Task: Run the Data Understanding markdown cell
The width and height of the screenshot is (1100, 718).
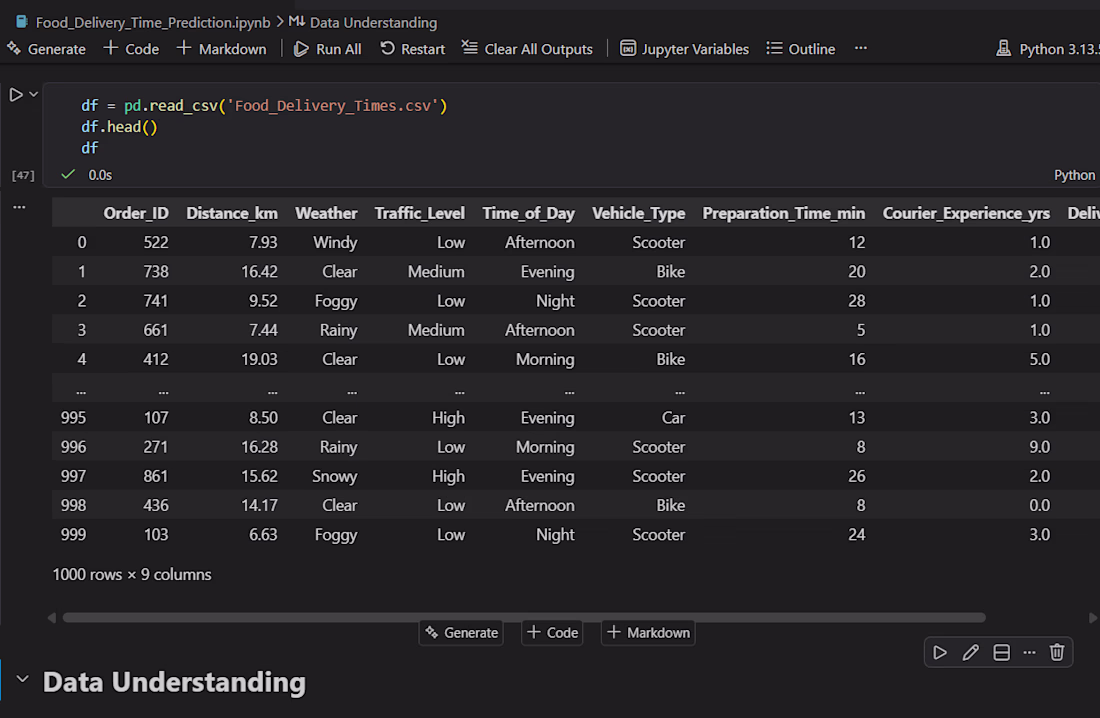Action: (940, 653)
